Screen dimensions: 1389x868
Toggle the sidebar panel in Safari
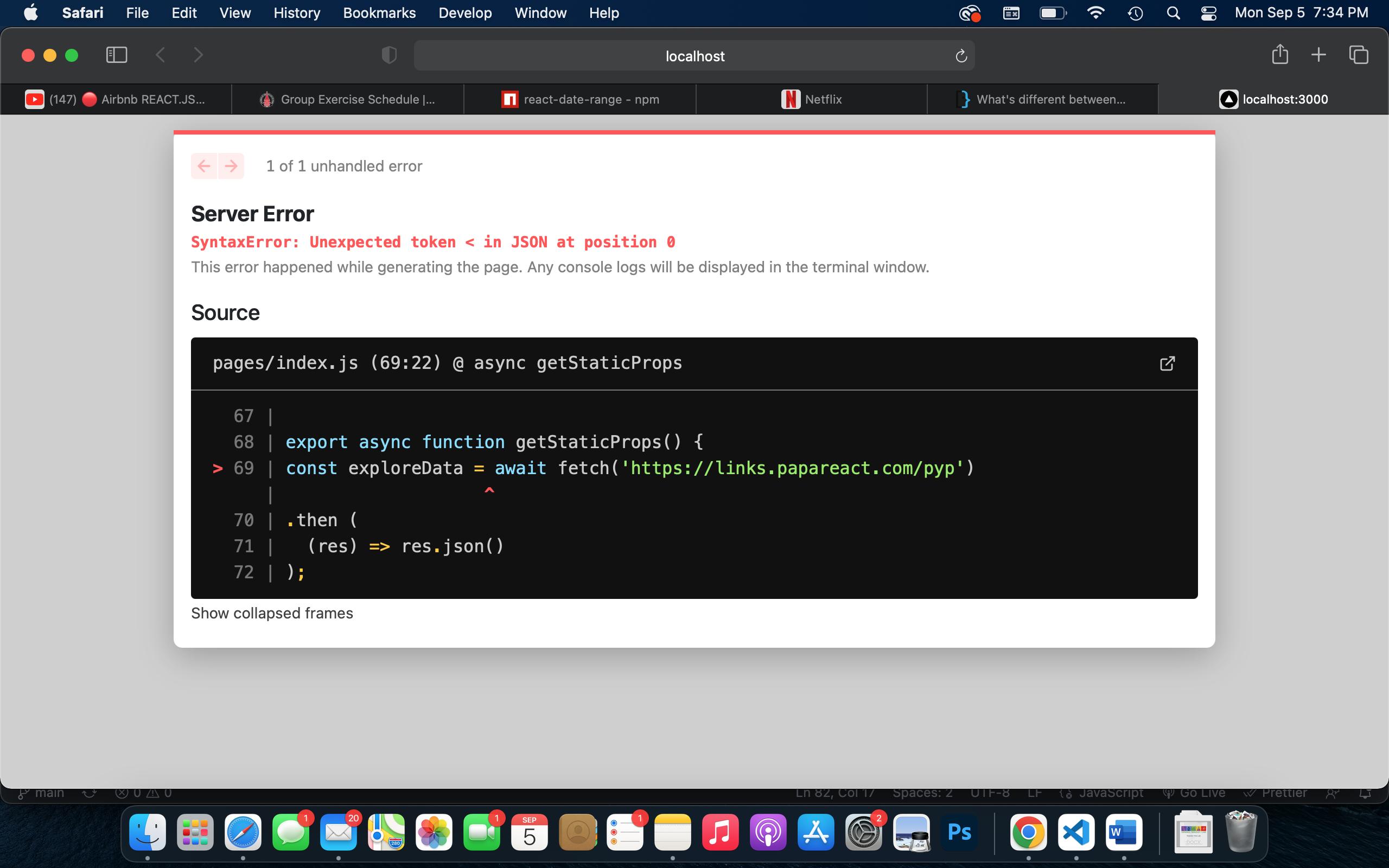click(116, 55)
